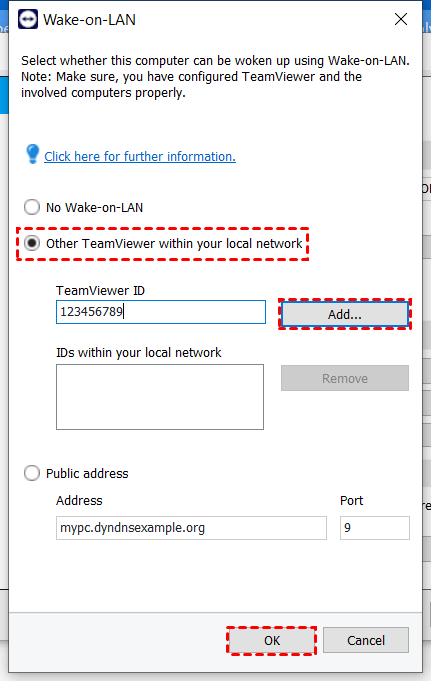Open 'Click here for further information' link

pos(140,156)
